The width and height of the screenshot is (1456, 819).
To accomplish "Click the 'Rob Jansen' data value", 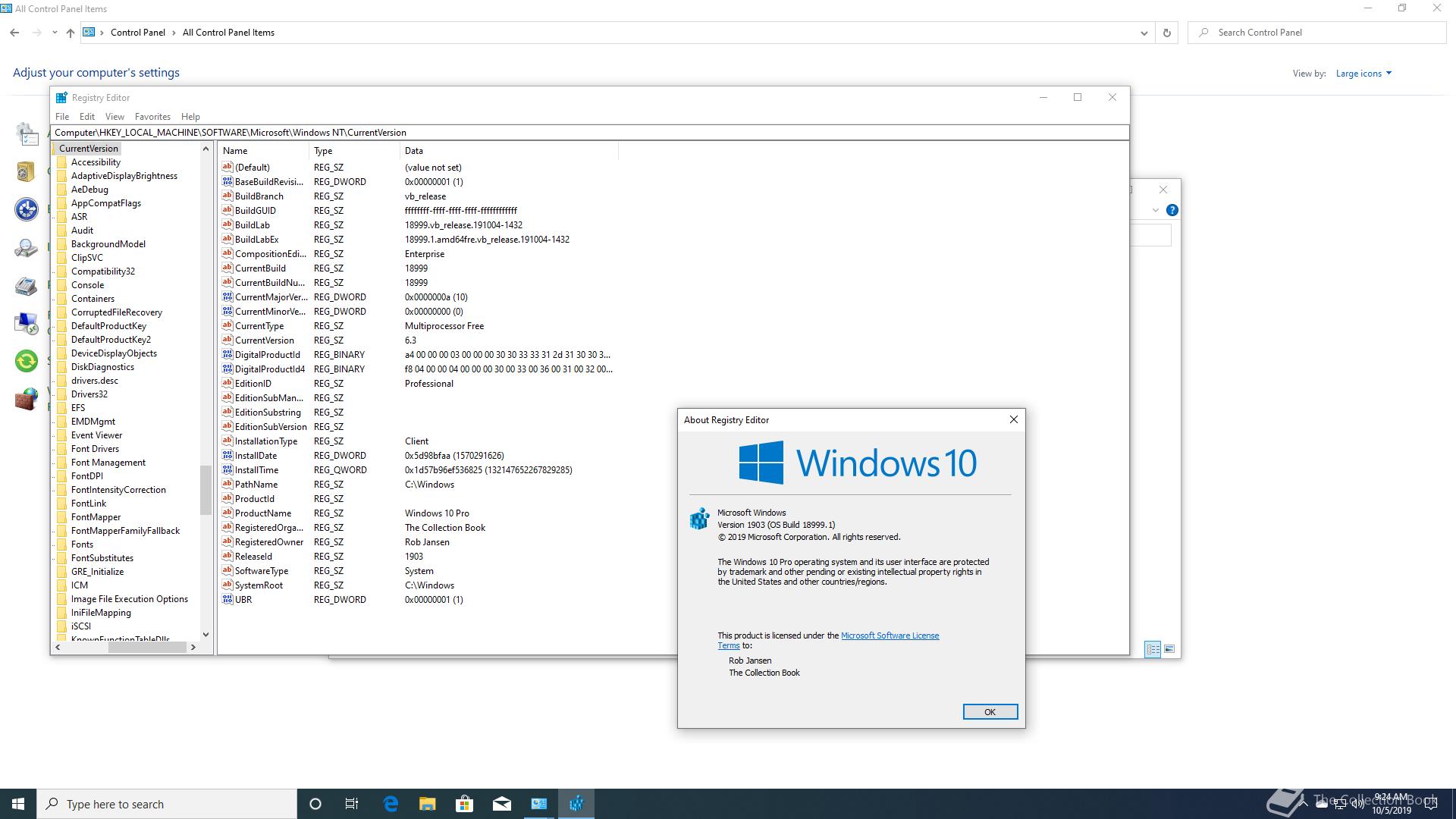I will (427, 542).
